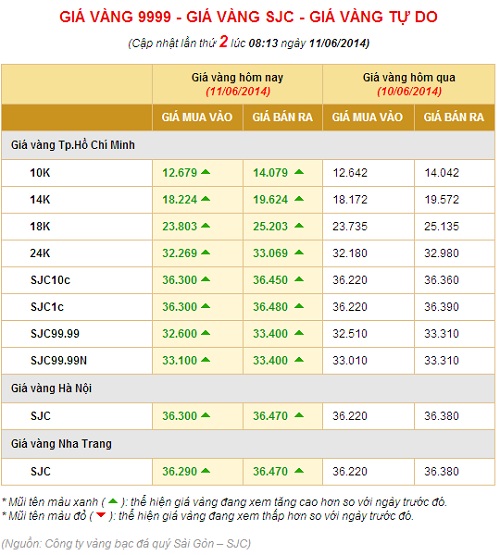Viewport: 500px width, 555px height.
Task: Click yesterday's 24K selling price 32.980
Action: click(x=442, y=253)
